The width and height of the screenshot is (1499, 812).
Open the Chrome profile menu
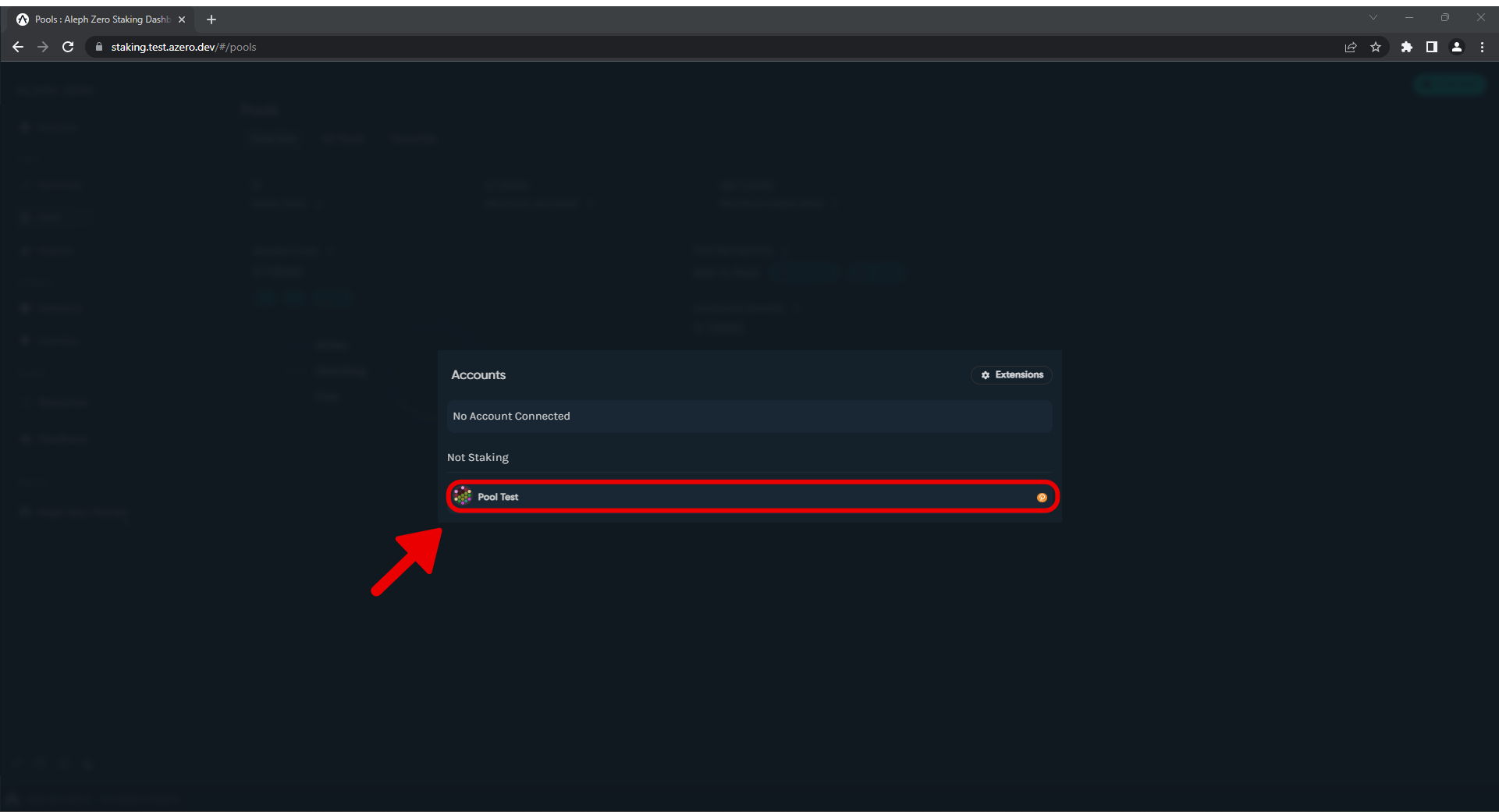[x=1456, y=47]
